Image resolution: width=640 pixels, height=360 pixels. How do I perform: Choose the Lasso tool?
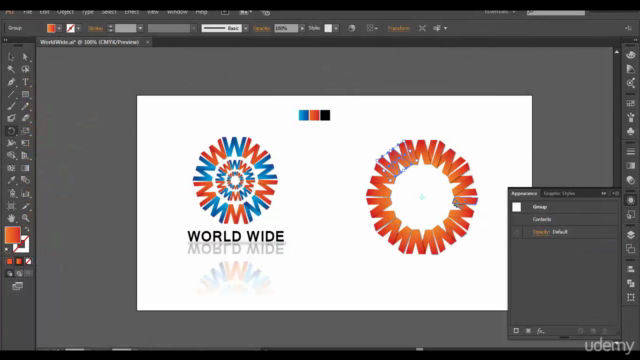pyautogui.click(x=25, y=69)
